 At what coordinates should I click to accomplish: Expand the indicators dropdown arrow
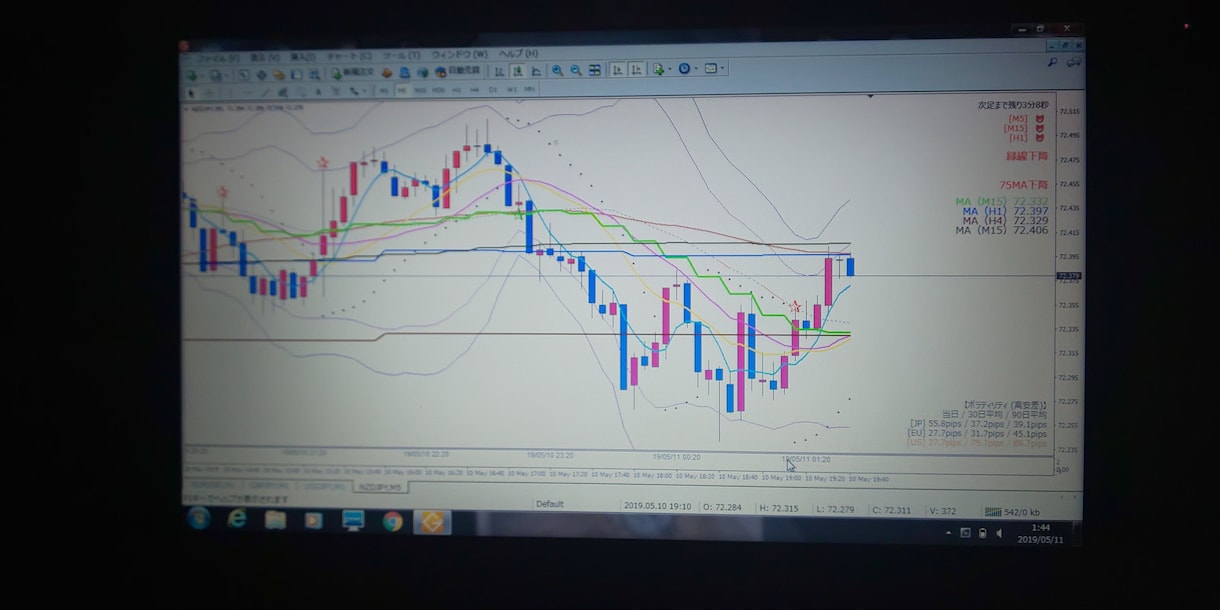(x=669, y=70)
